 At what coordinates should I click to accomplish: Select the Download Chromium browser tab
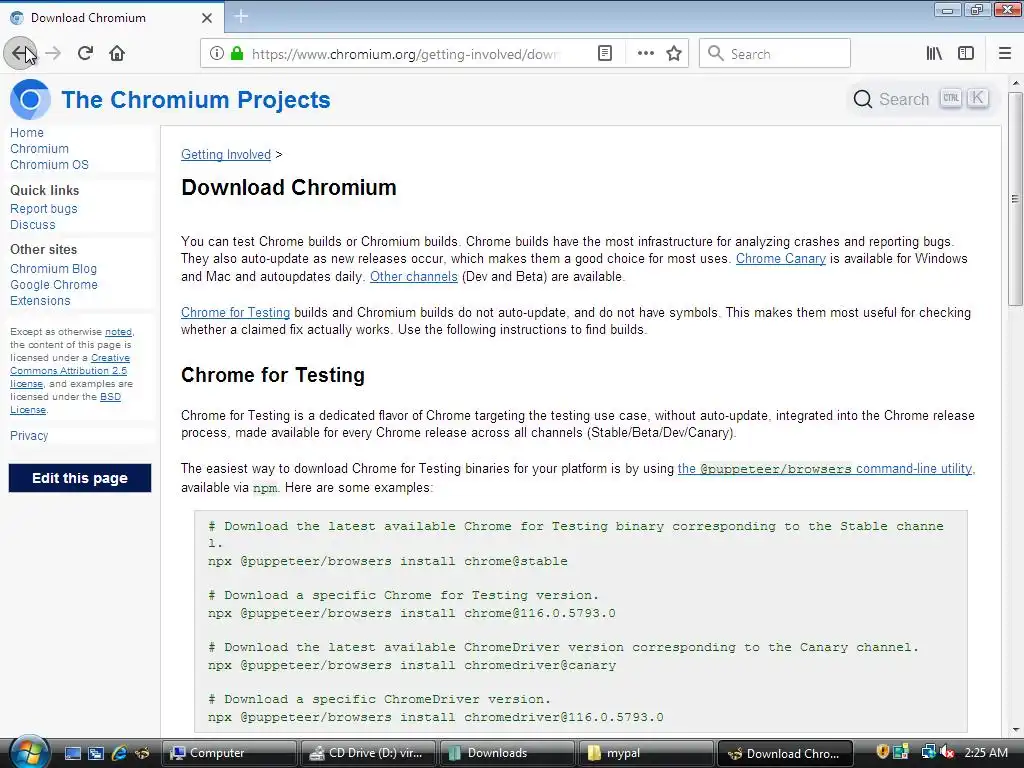click(111, 18)
